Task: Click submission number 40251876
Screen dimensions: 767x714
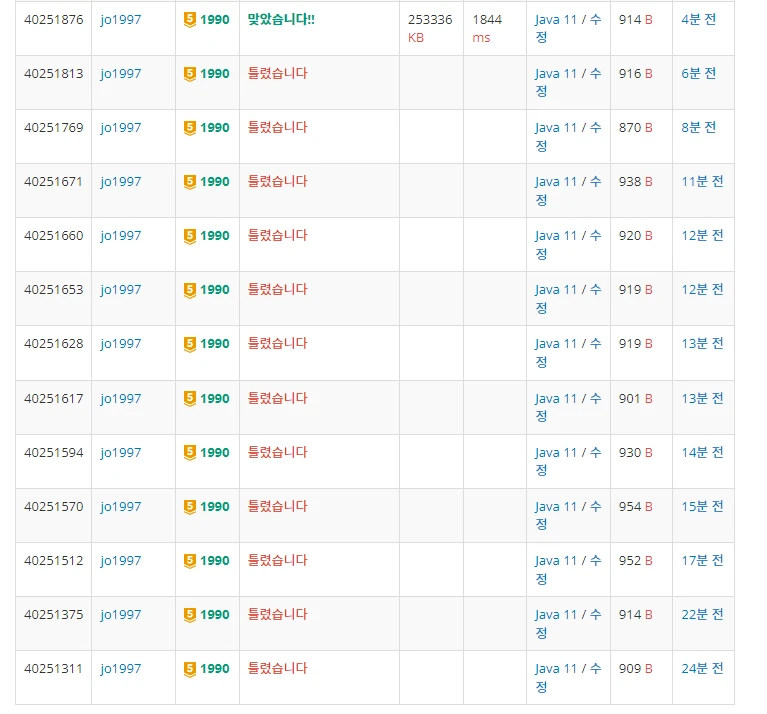Action: pos(54,20)
